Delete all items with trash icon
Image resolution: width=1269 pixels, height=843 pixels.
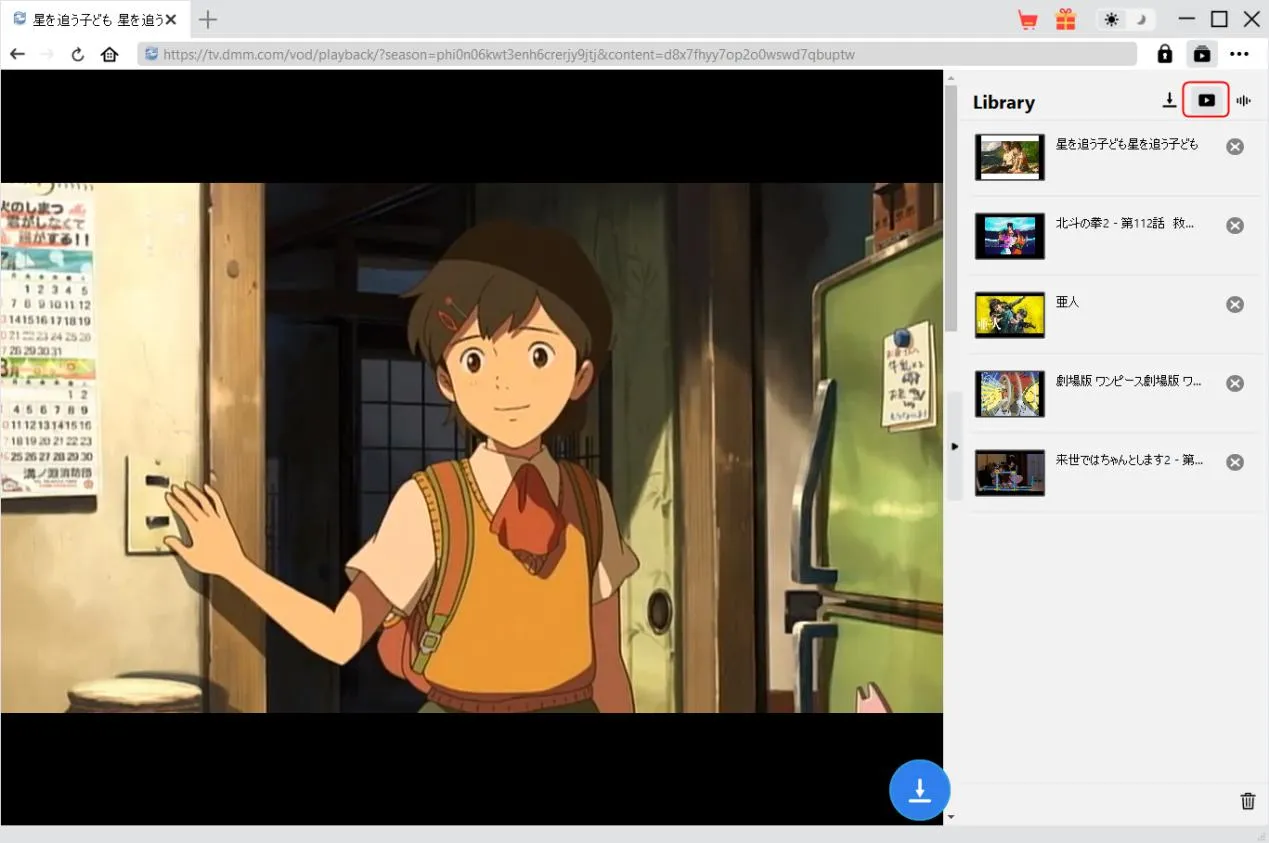coord(1248,800)
